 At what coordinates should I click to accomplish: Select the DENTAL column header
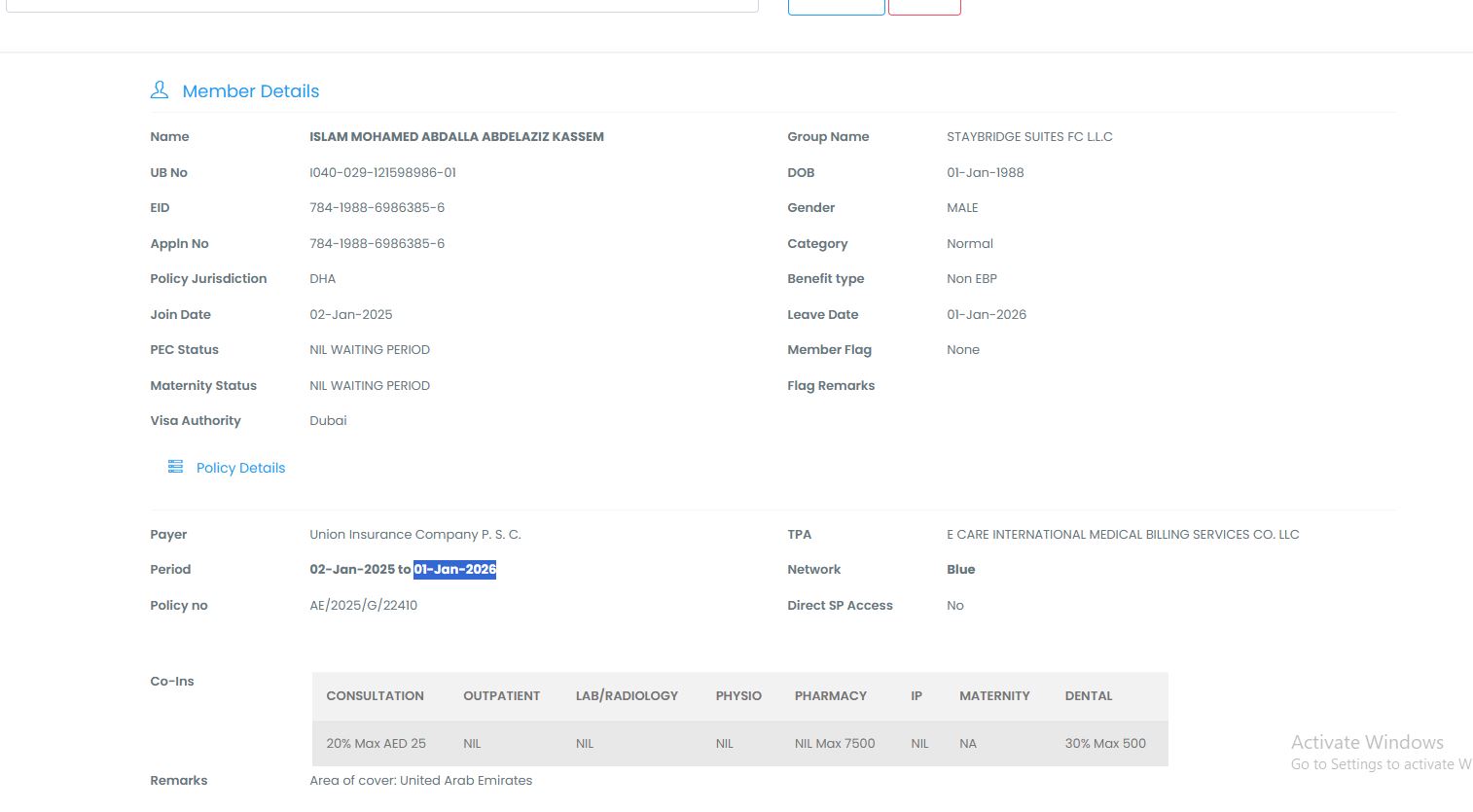tap(1088, 696)
